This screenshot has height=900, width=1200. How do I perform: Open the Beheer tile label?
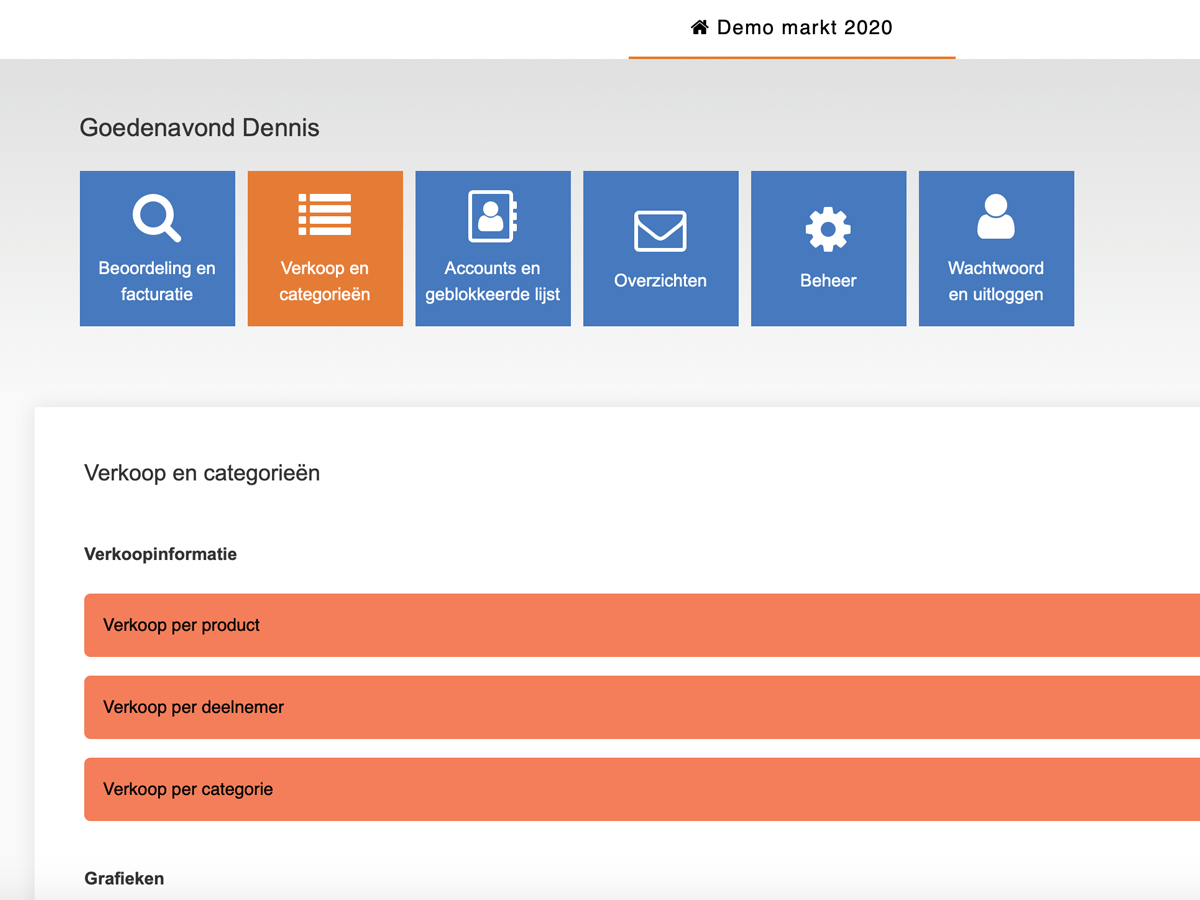pos(829,281)
